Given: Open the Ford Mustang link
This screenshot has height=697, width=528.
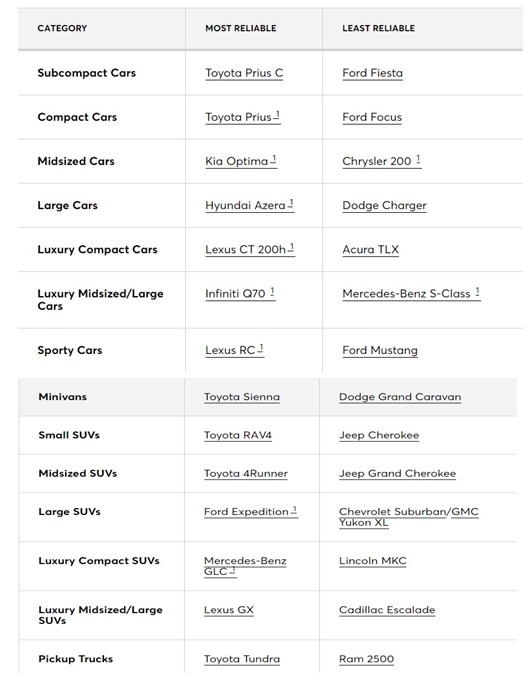Looking at the screenshot, I should tap(380, 350).
